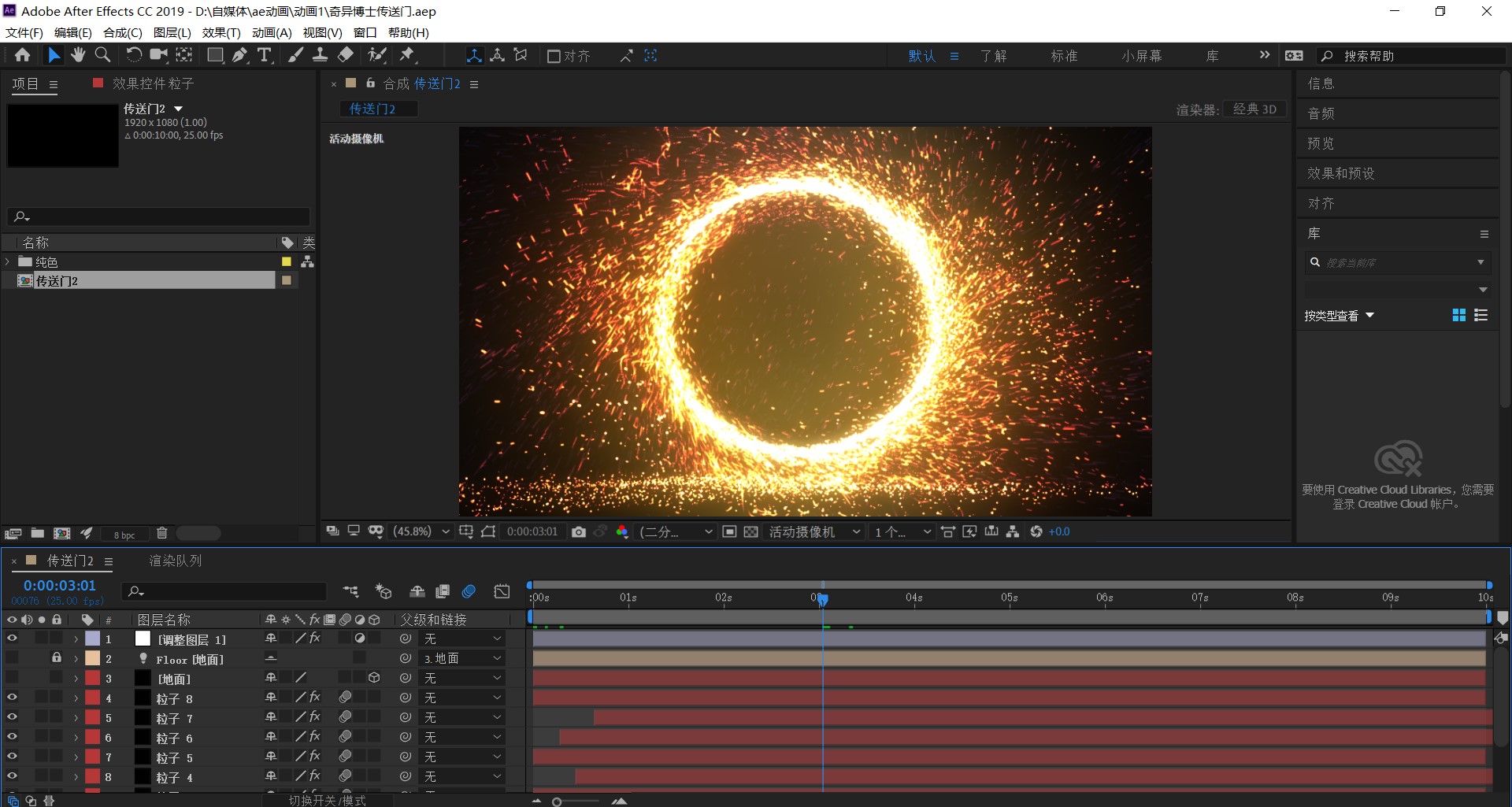Click the reset exposure icon in viewer
Image resolution: width=1512 pixels, height=807 pixels.
point(1036,532)
